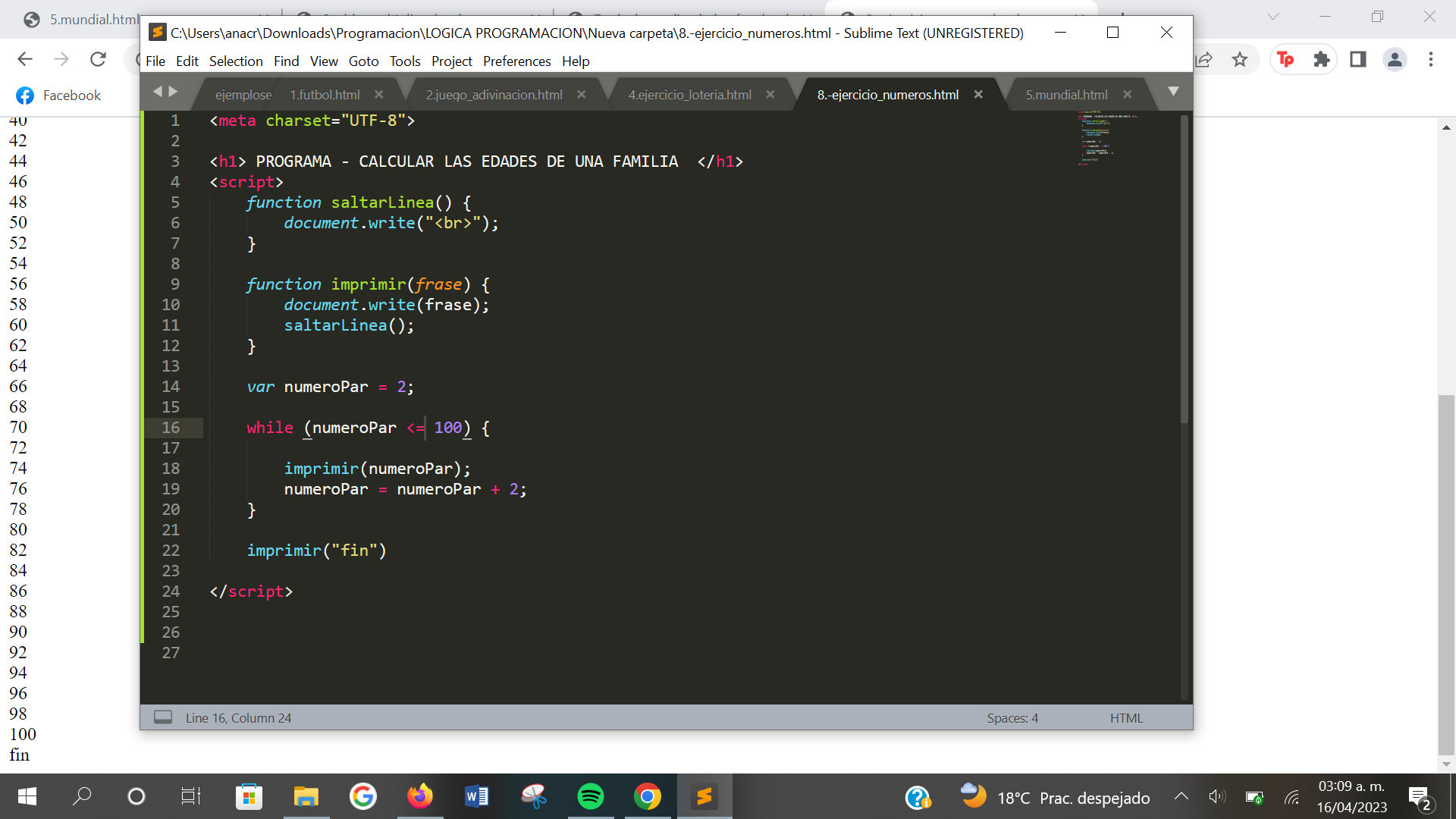Screen dimensions: 1456x819
Task: Open Task View on taskbar
Action: [x=191, y=797]
